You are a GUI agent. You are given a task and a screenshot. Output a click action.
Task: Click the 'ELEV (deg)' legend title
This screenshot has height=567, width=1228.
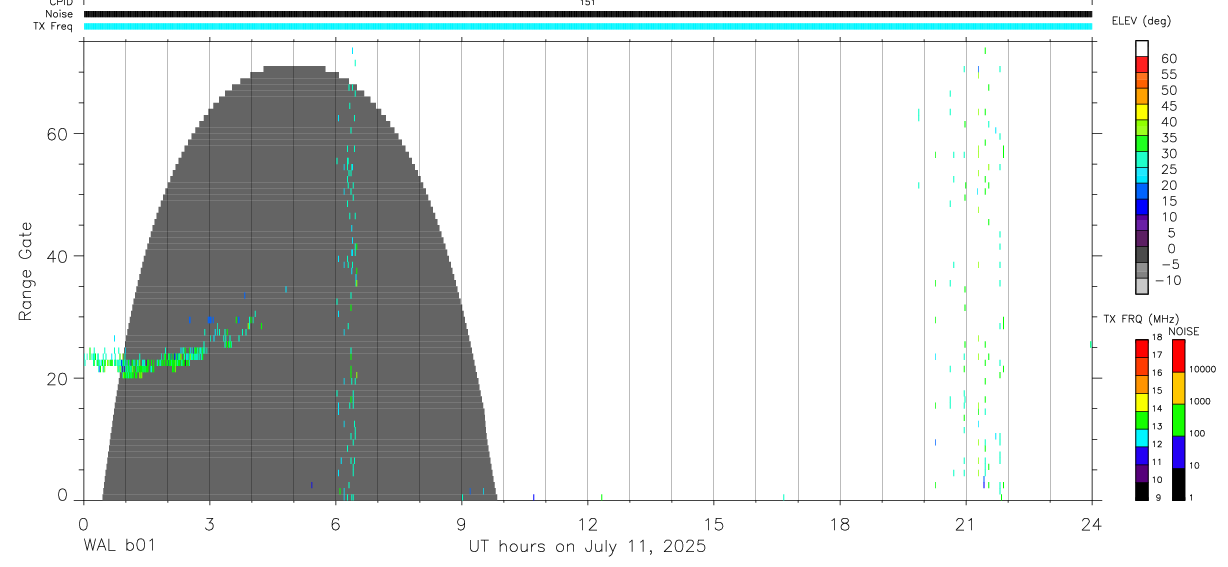(1141, 21)
